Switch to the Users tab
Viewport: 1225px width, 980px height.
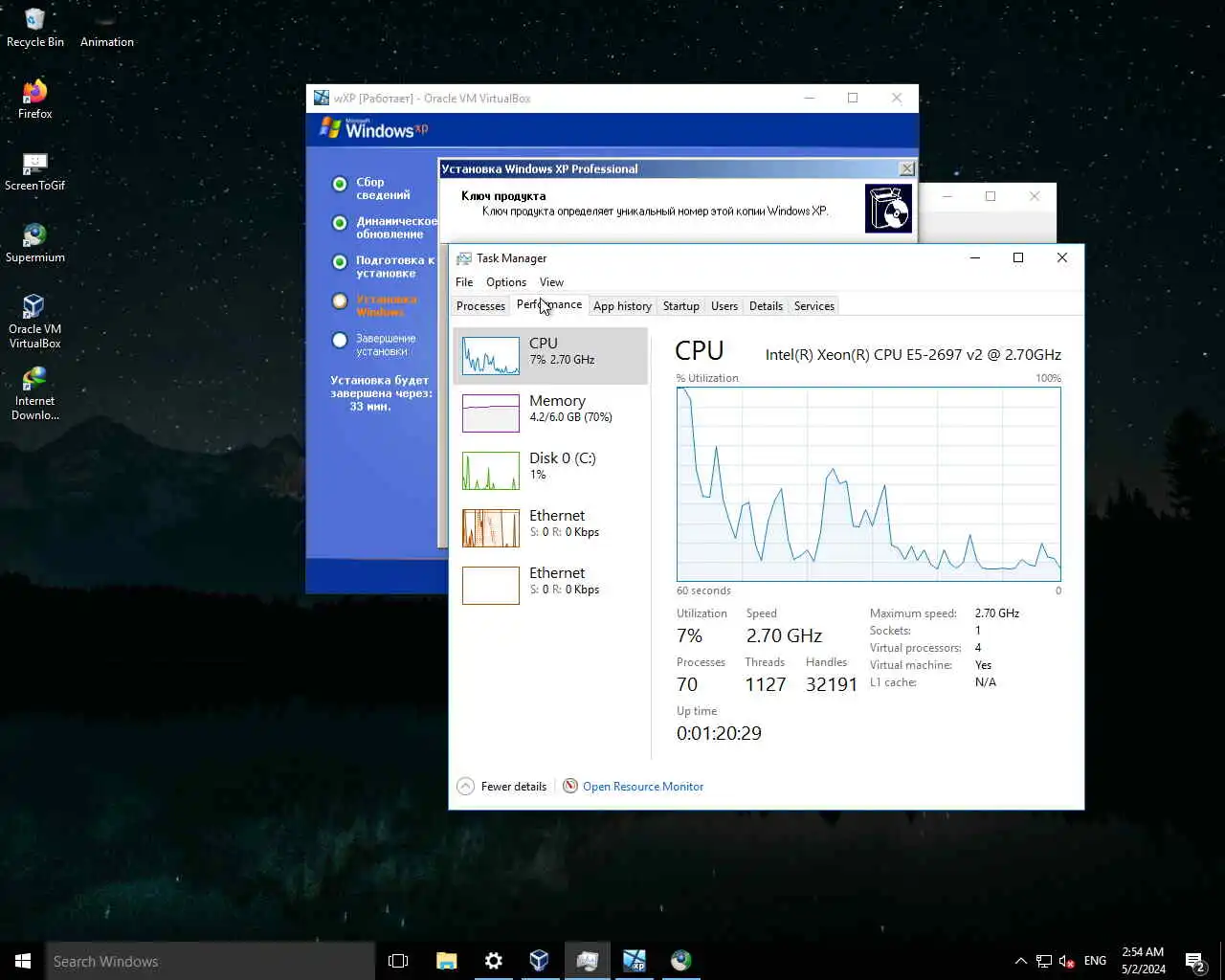click(724, 306)
